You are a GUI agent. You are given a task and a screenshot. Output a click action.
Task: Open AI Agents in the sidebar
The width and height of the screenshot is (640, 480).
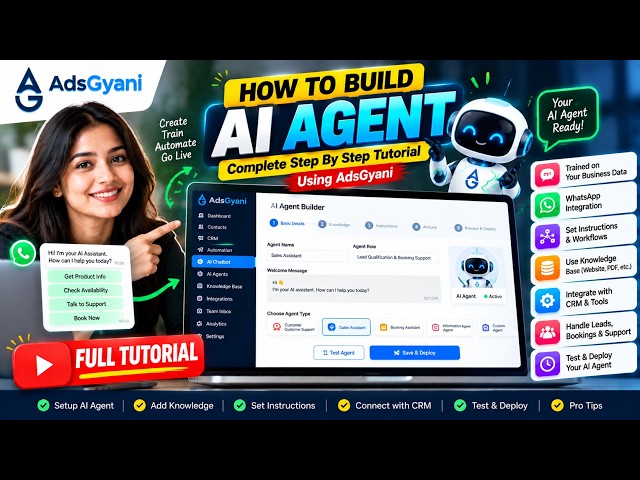coord(217,274)
